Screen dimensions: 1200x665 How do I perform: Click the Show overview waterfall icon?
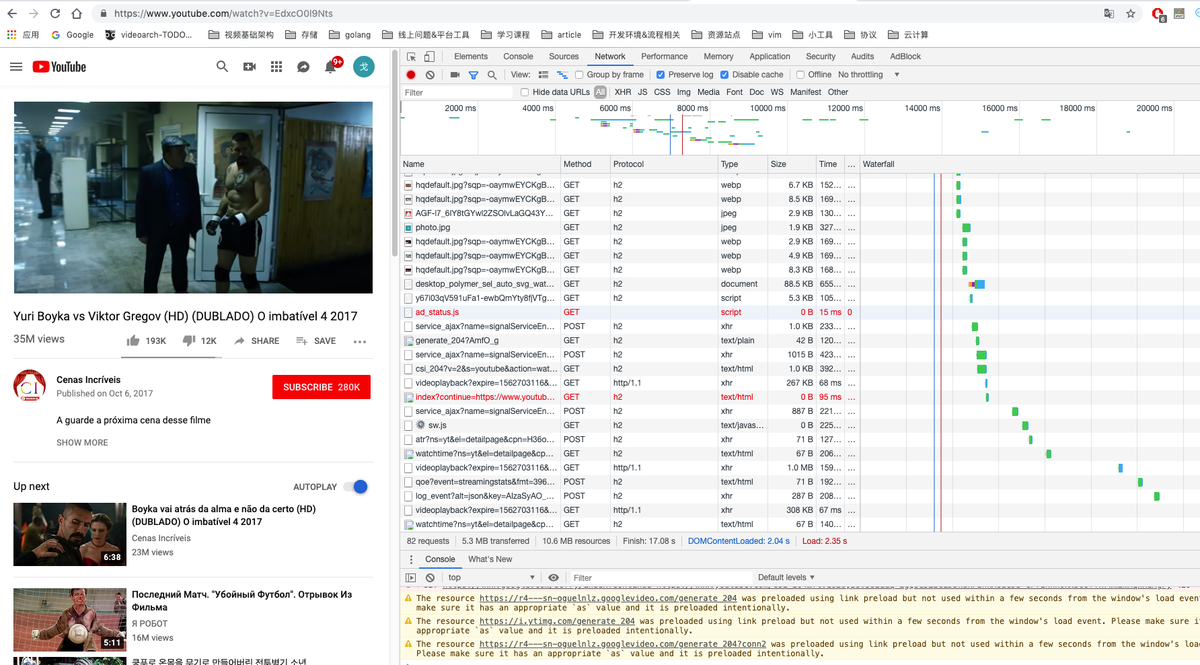[x=563, y=75]
